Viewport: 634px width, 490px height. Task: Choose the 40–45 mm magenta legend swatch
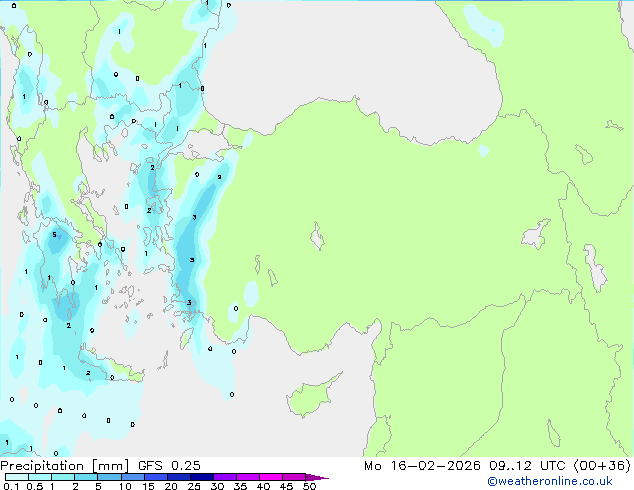tap(271, 477)
